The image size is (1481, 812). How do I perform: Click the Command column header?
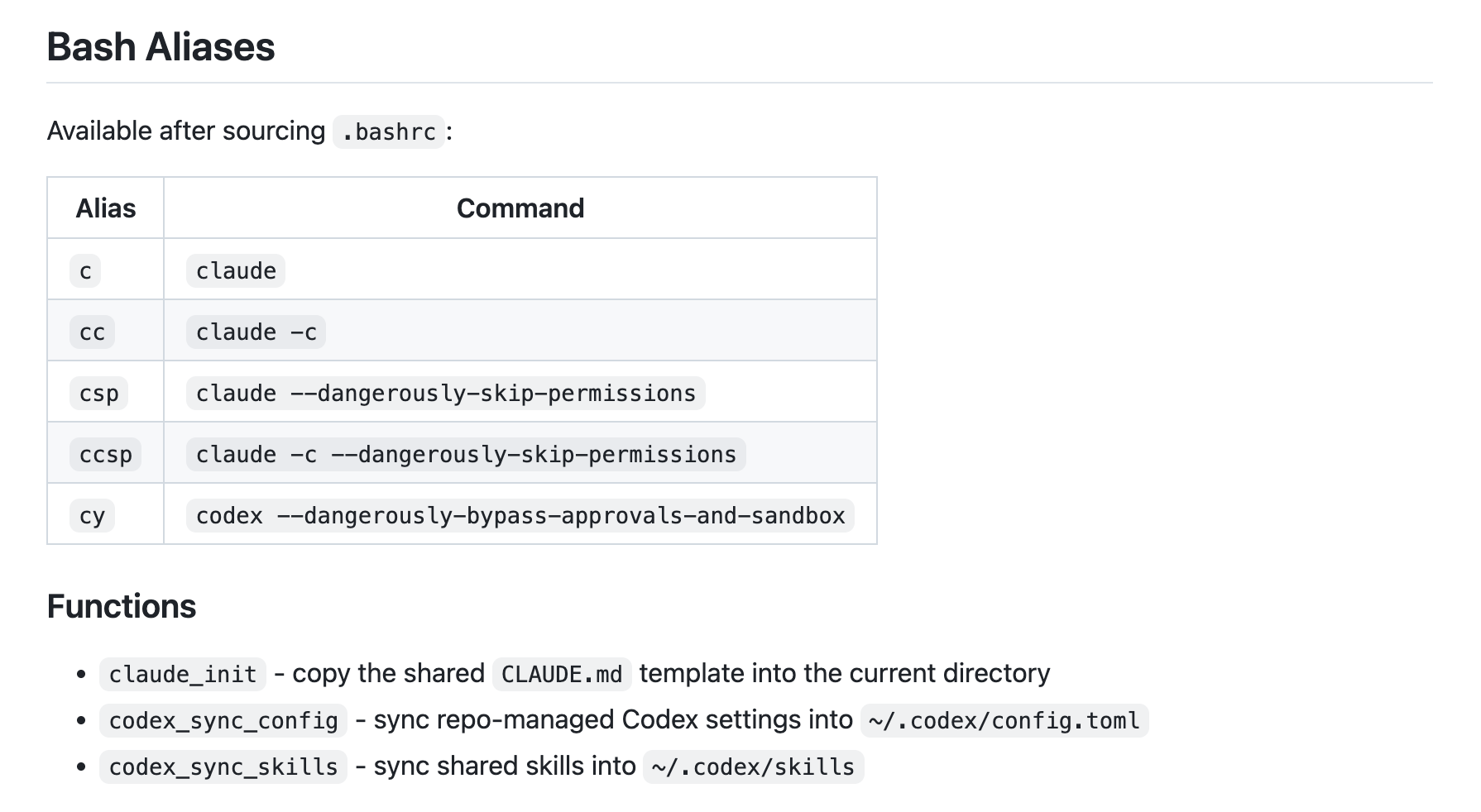[x=520, y=208]
